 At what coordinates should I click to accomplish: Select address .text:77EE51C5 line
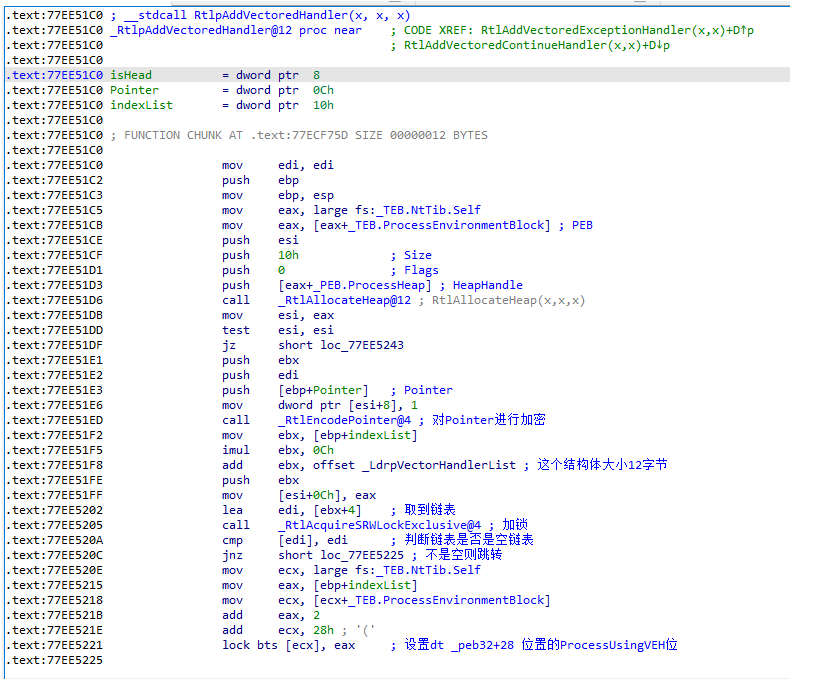54,210
